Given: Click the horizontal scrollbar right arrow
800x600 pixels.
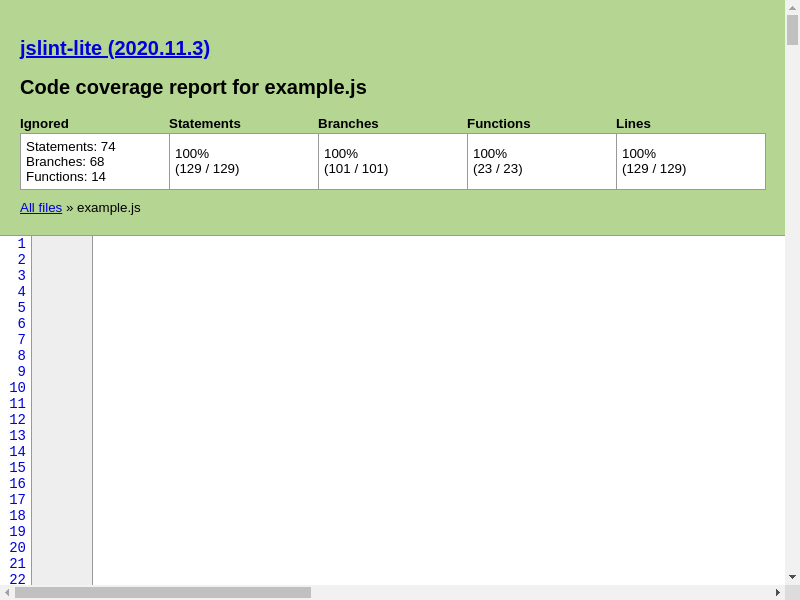Looking at the screenshot, I should (778, 592).
